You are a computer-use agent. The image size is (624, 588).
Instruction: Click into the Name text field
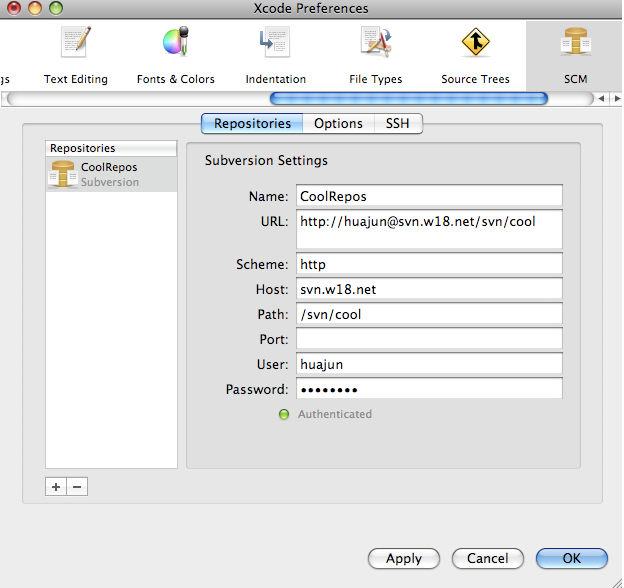429,196
